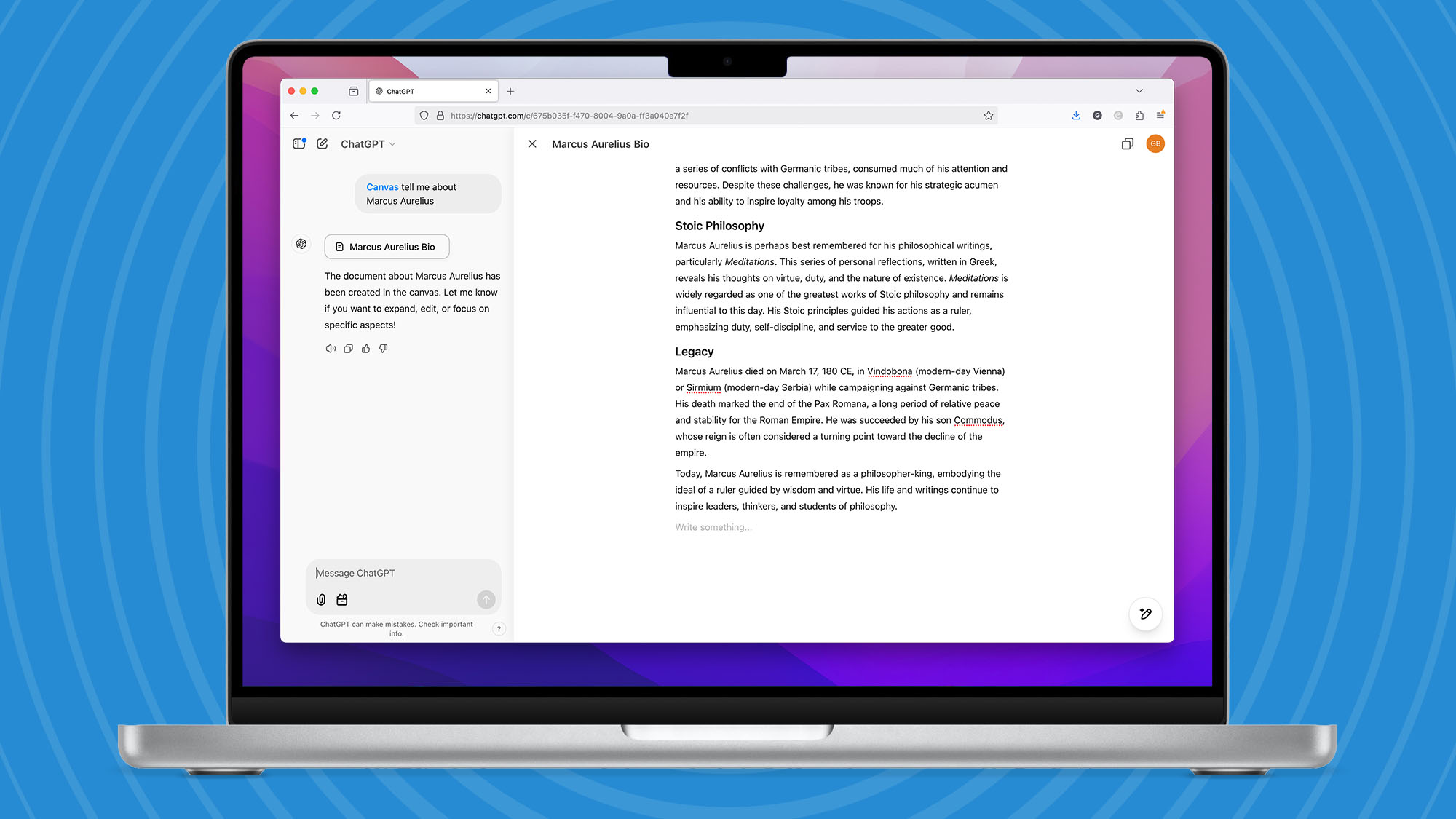Image resolution: width=1456 pixels, height=819 pixels.
Task: Open browser extensions puzzle icon
Action: point(1139,116)
